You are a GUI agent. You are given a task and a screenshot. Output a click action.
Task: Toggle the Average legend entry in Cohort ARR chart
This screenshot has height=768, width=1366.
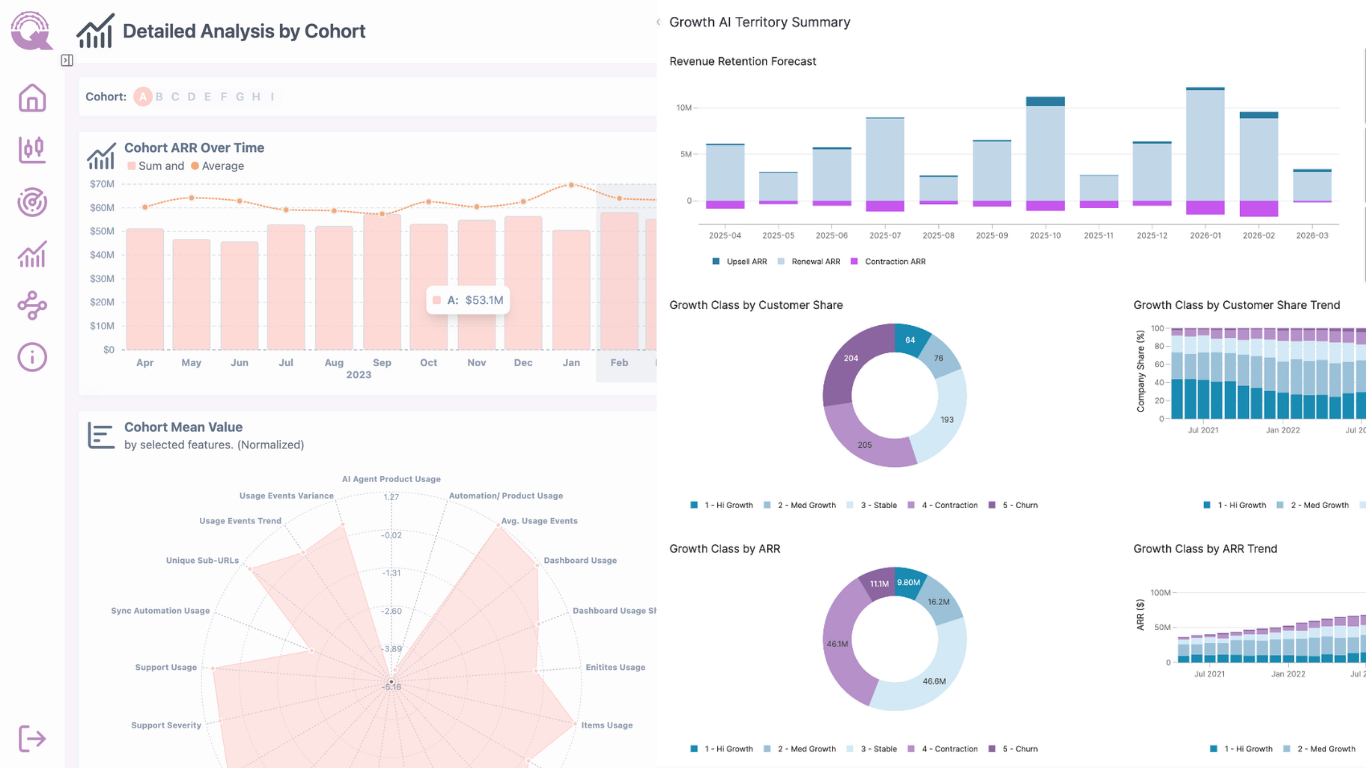pos(217,166)
